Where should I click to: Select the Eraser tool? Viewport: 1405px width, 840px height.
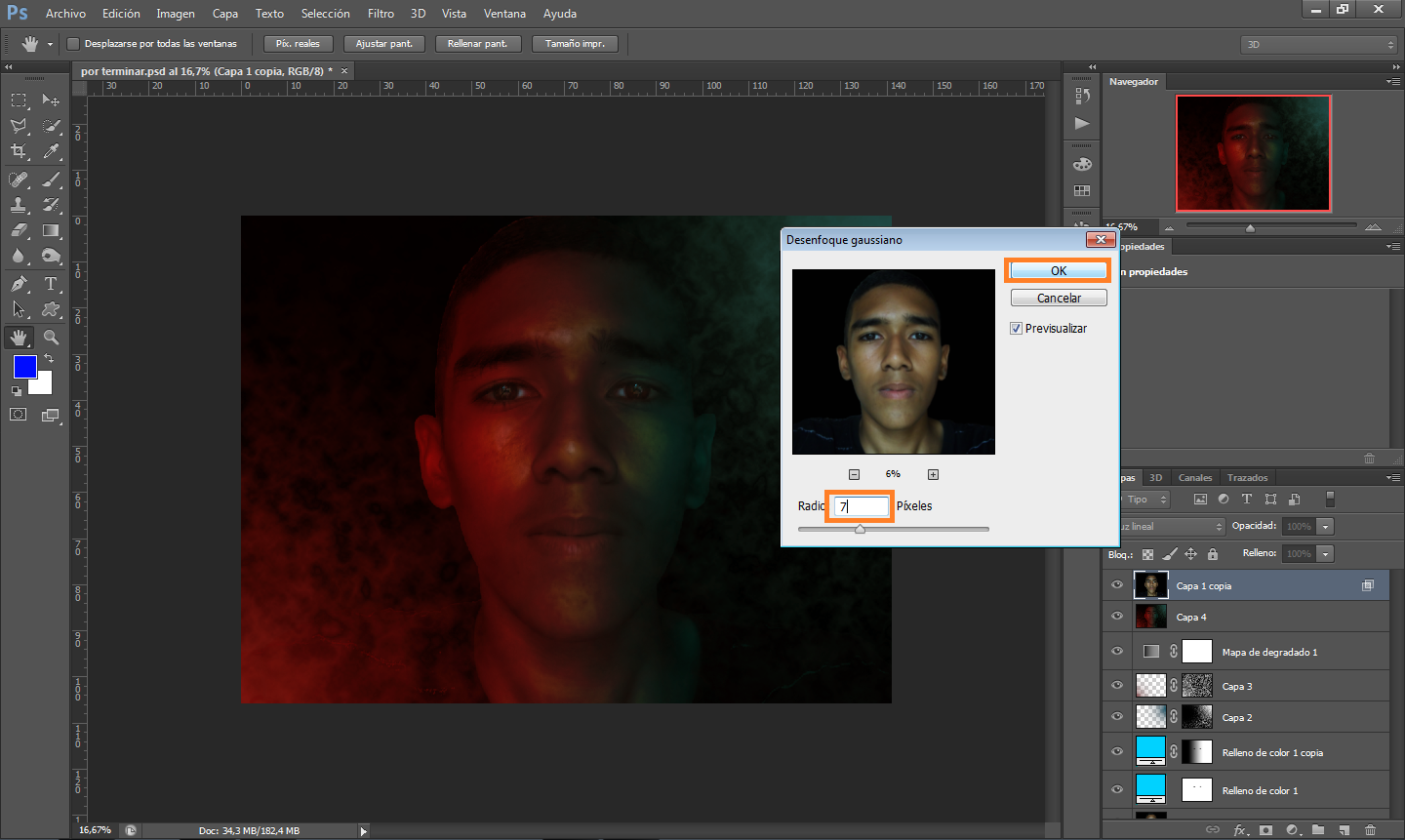point(19,230)
